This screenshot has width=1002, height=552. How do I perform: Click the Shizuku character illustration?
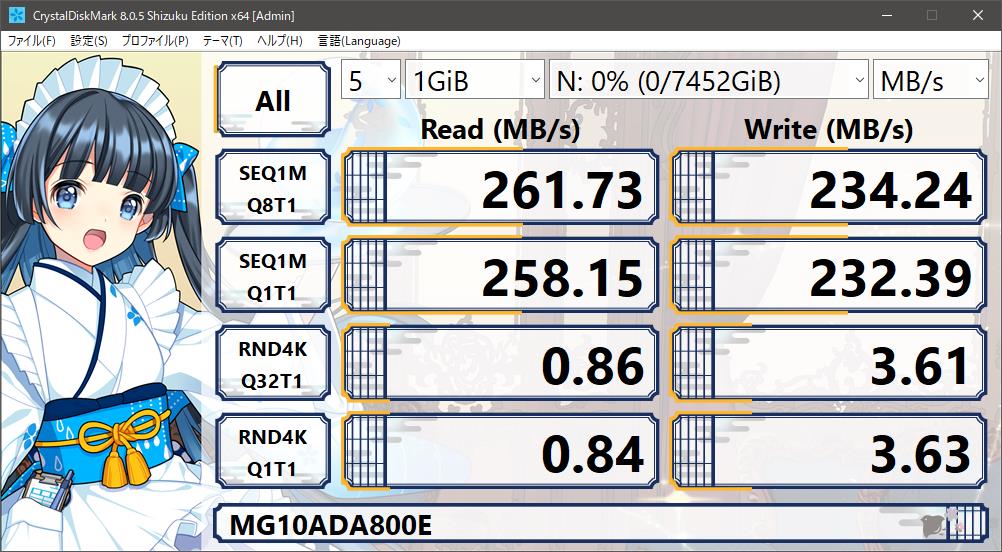point(102,302)
